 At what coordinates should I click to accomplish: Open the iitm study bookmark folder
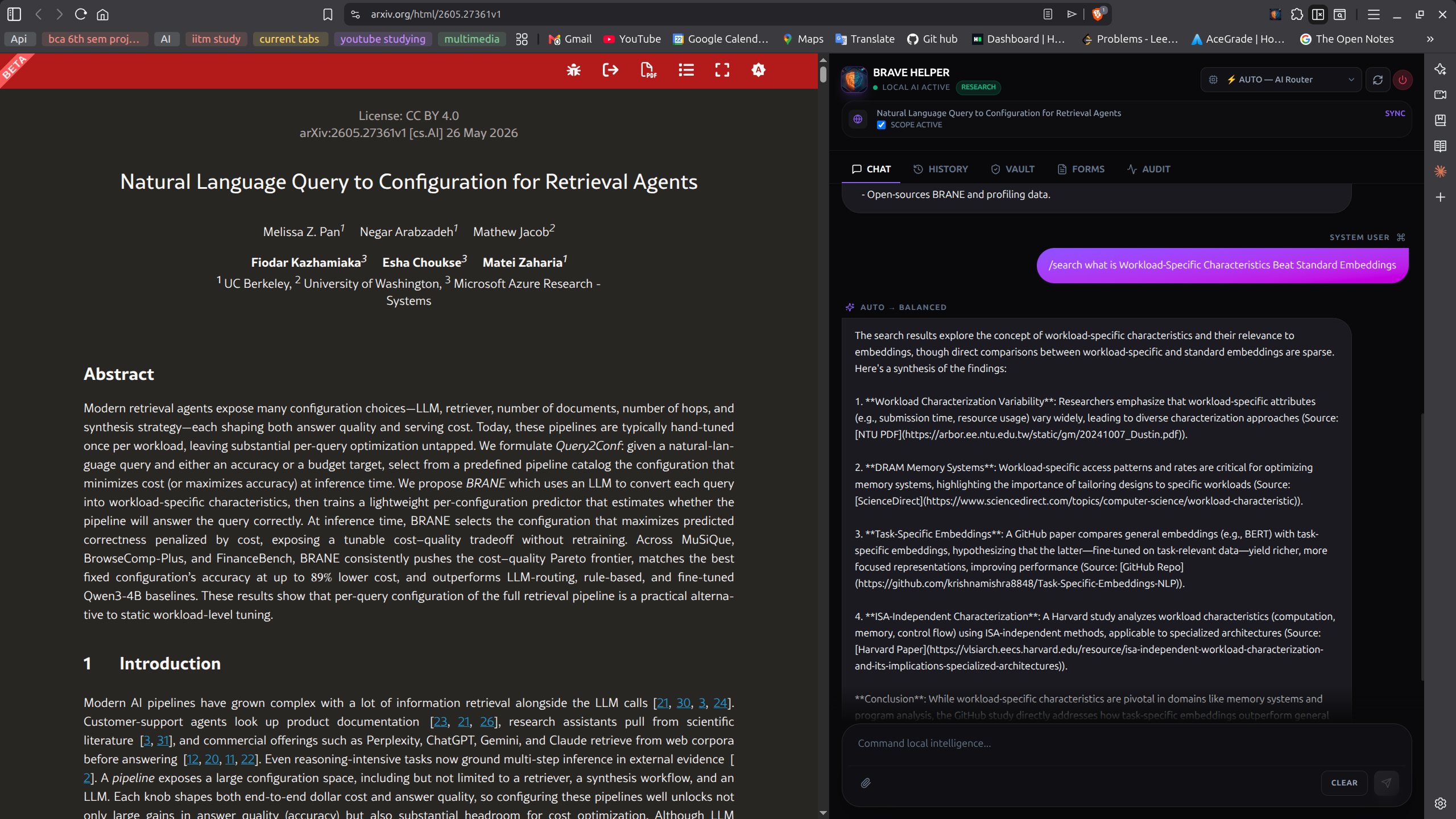click(216, 39)
